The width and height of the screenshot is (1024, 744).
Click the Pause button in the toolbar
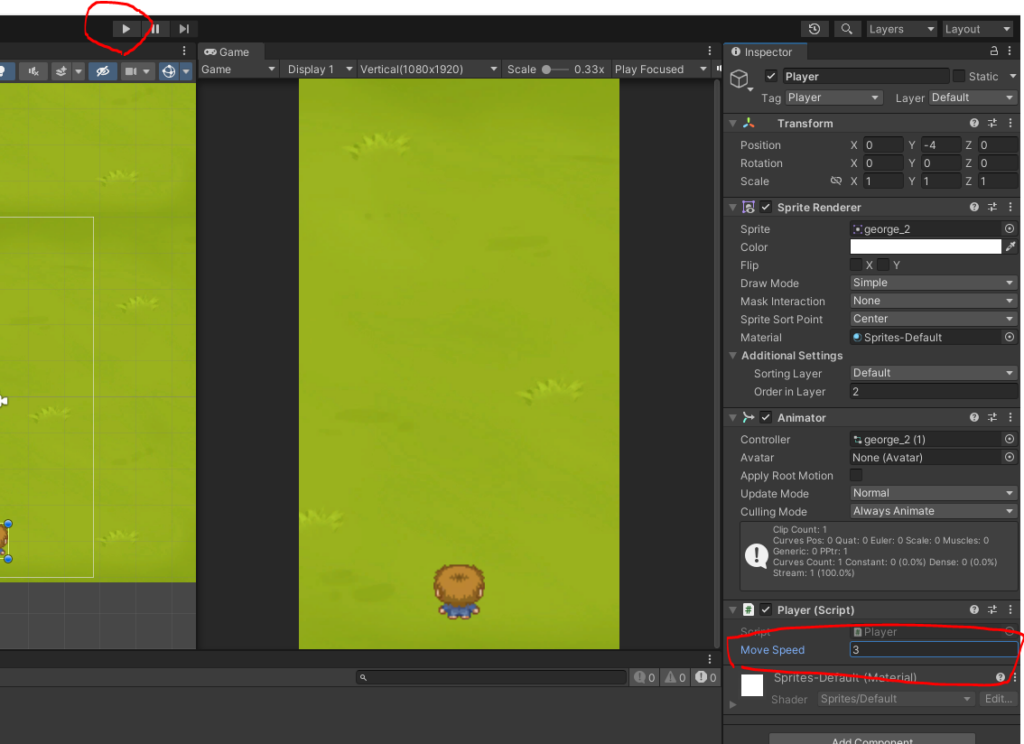155,29
